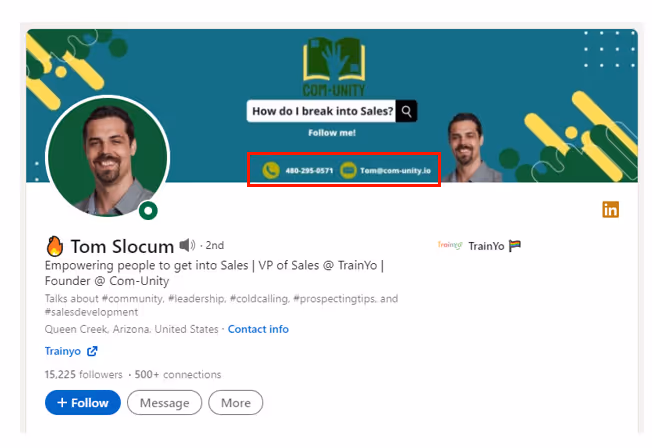The height and width of the screenshot is (448, 652).
Task: Open the Contact info link
Action: (258, 329)
